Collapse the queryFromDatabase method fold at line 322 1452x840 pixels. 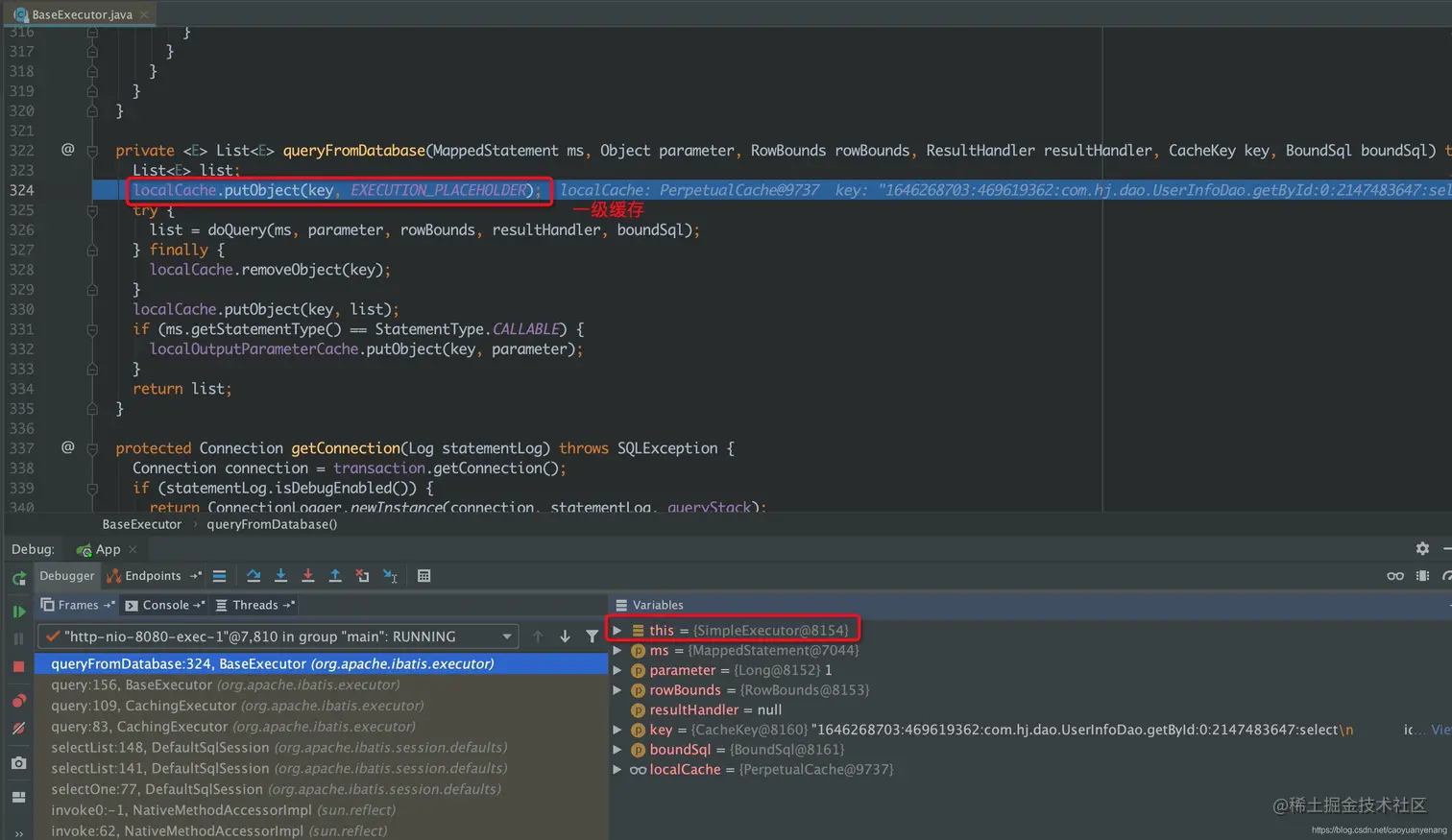pyautogui.click(x=92, y=151)
